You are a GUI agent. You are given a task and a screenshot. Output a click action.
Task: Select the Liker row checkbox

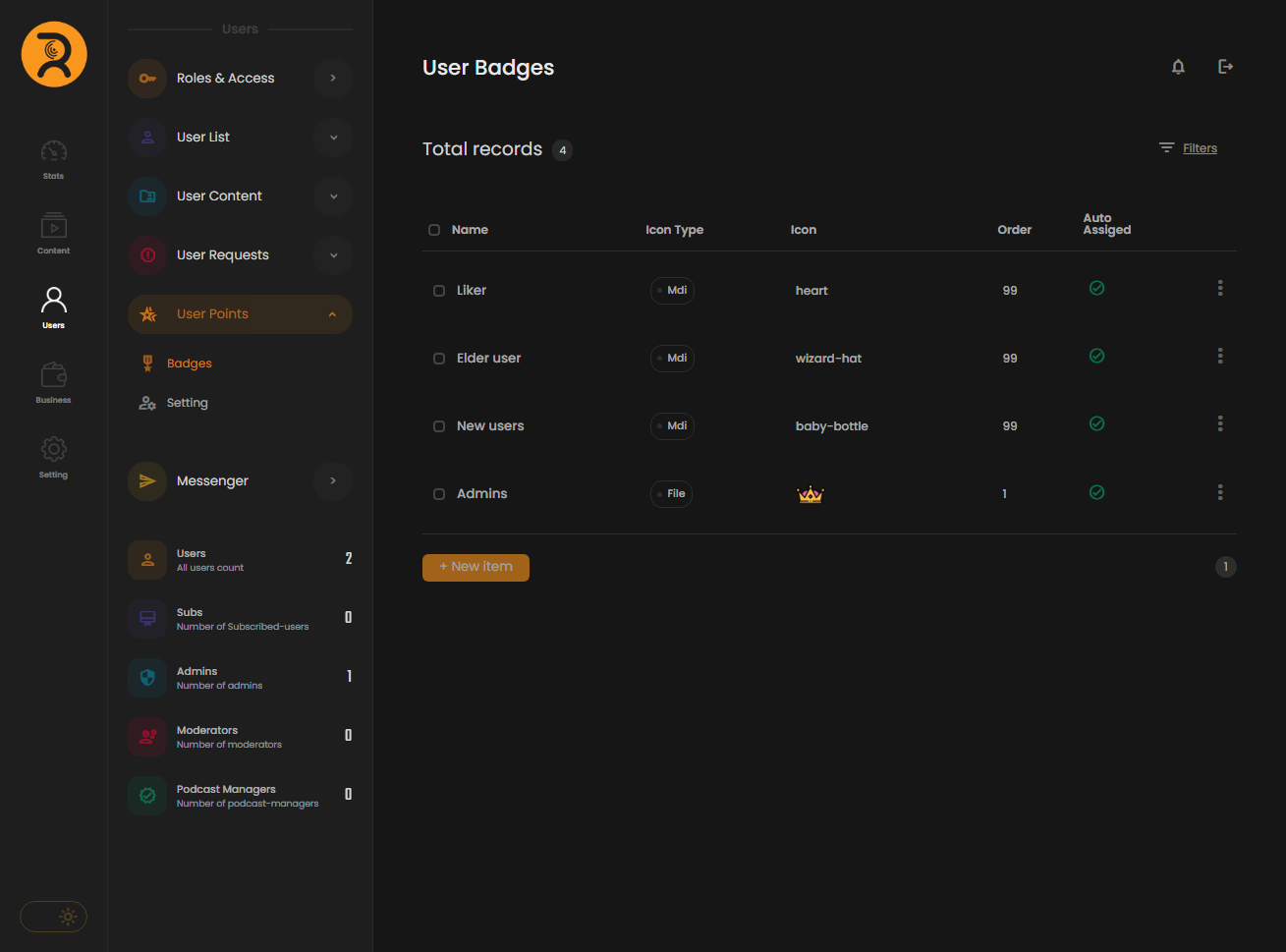click(x=439, y=291)
